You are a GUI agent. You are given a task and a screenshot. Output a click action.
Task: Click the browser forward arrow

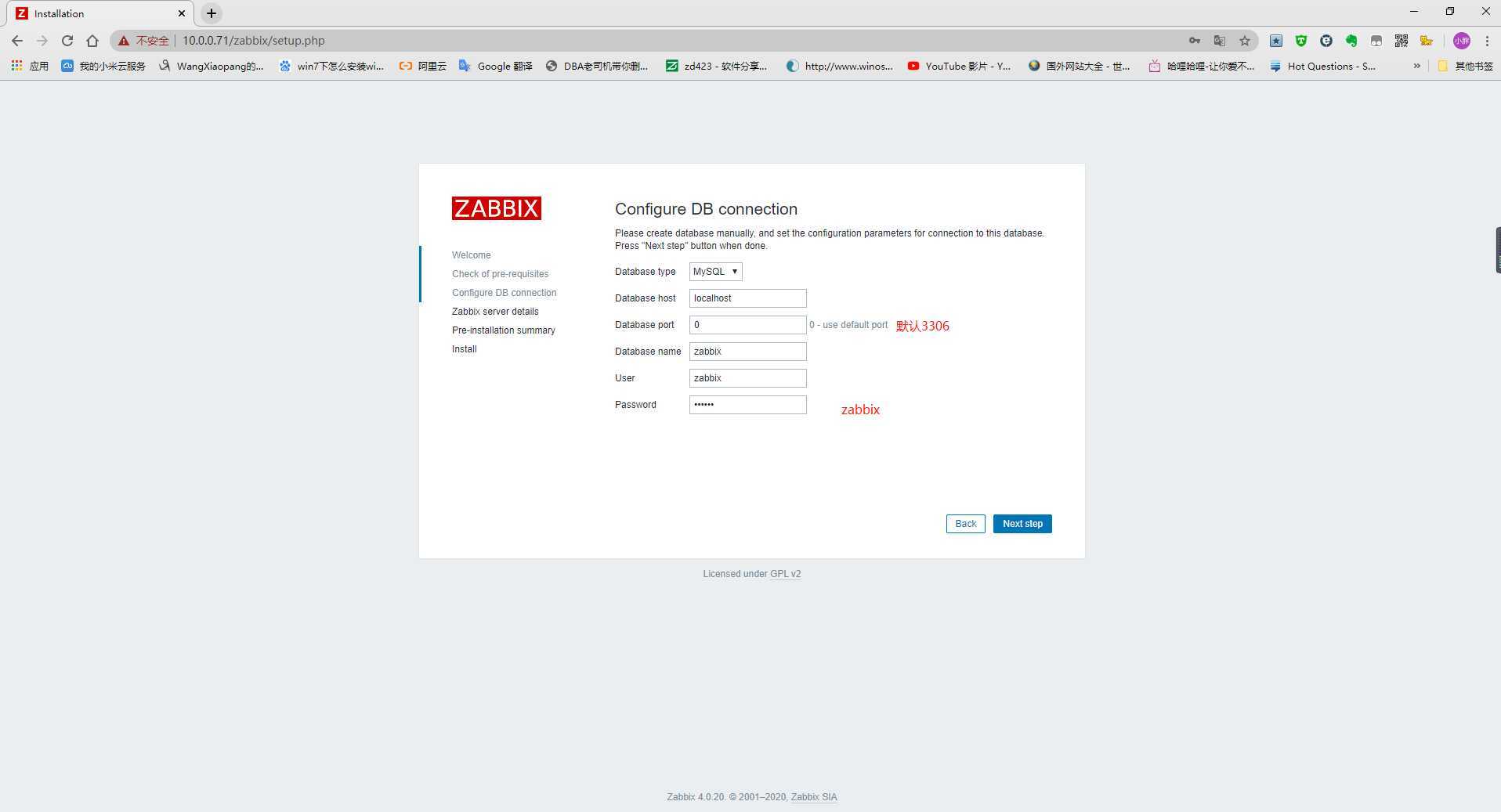pyautogui.click(x=42, y=41)
